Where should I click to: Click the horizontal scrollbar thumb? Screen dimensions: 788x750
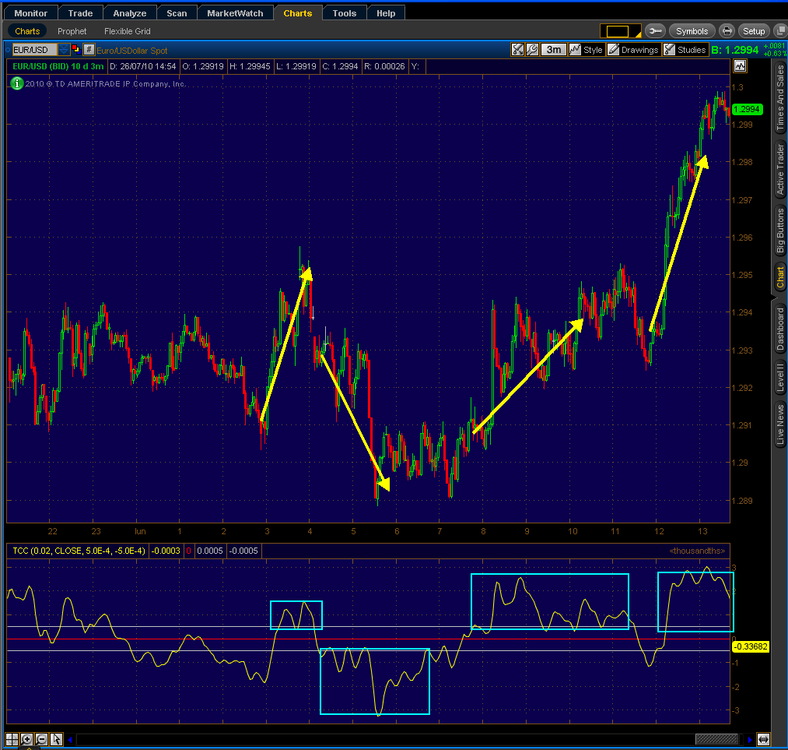[716, 739]
